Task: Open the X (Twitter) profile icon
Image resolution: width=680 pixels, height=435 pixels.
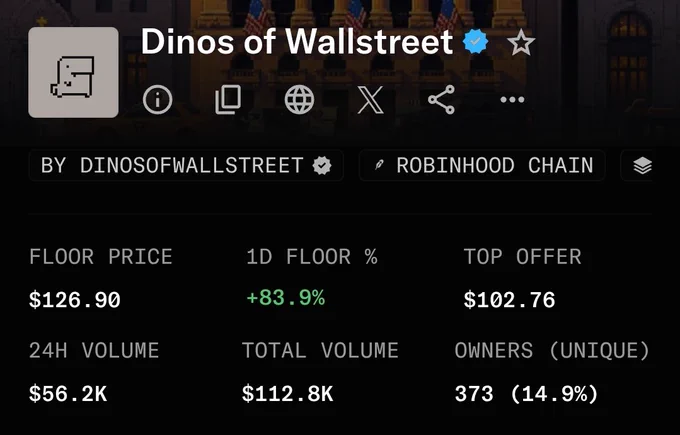Action: point(370,100)
